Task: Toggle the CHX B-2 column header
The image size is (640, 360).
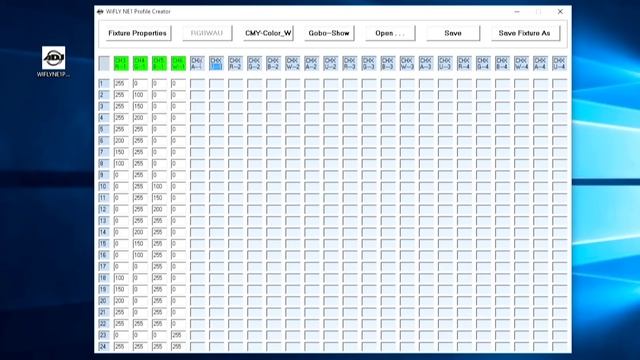Action: [273, 63]
